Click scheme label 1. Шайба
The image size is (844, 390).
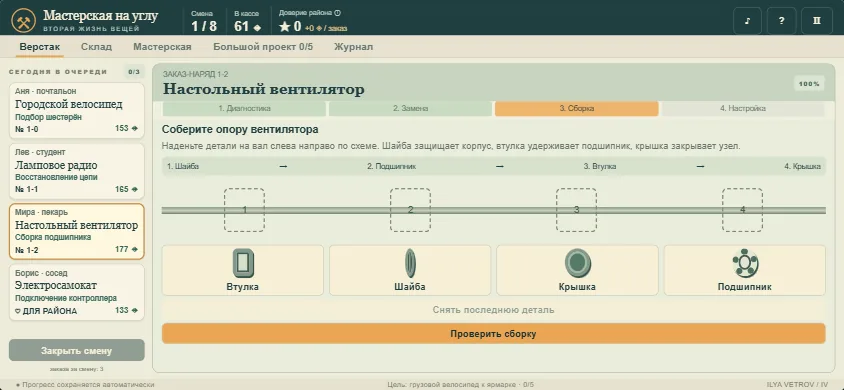click(x=183, y=167)
